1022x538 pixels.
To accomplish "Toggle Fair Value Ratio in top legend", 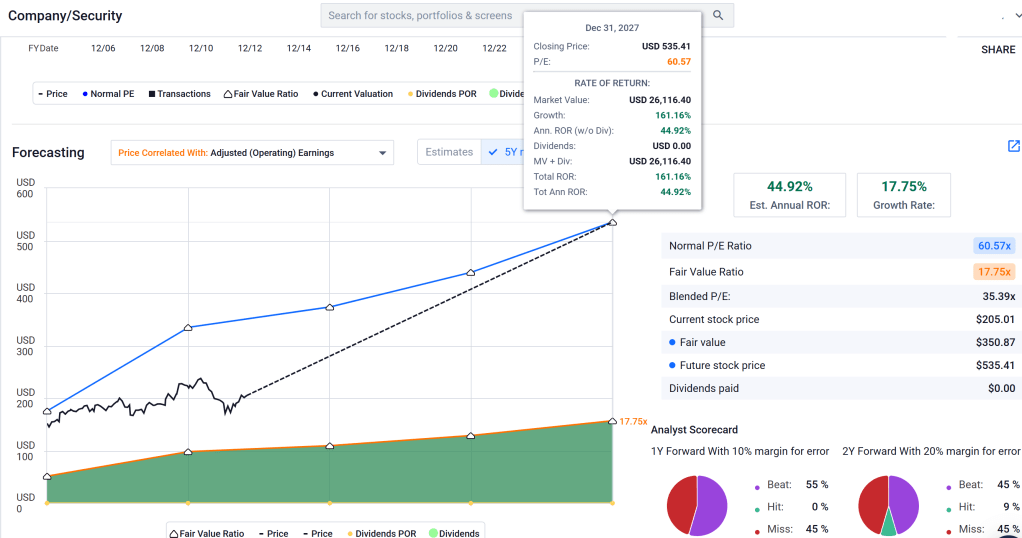I will pyautogui.click(x=259, y=94).
